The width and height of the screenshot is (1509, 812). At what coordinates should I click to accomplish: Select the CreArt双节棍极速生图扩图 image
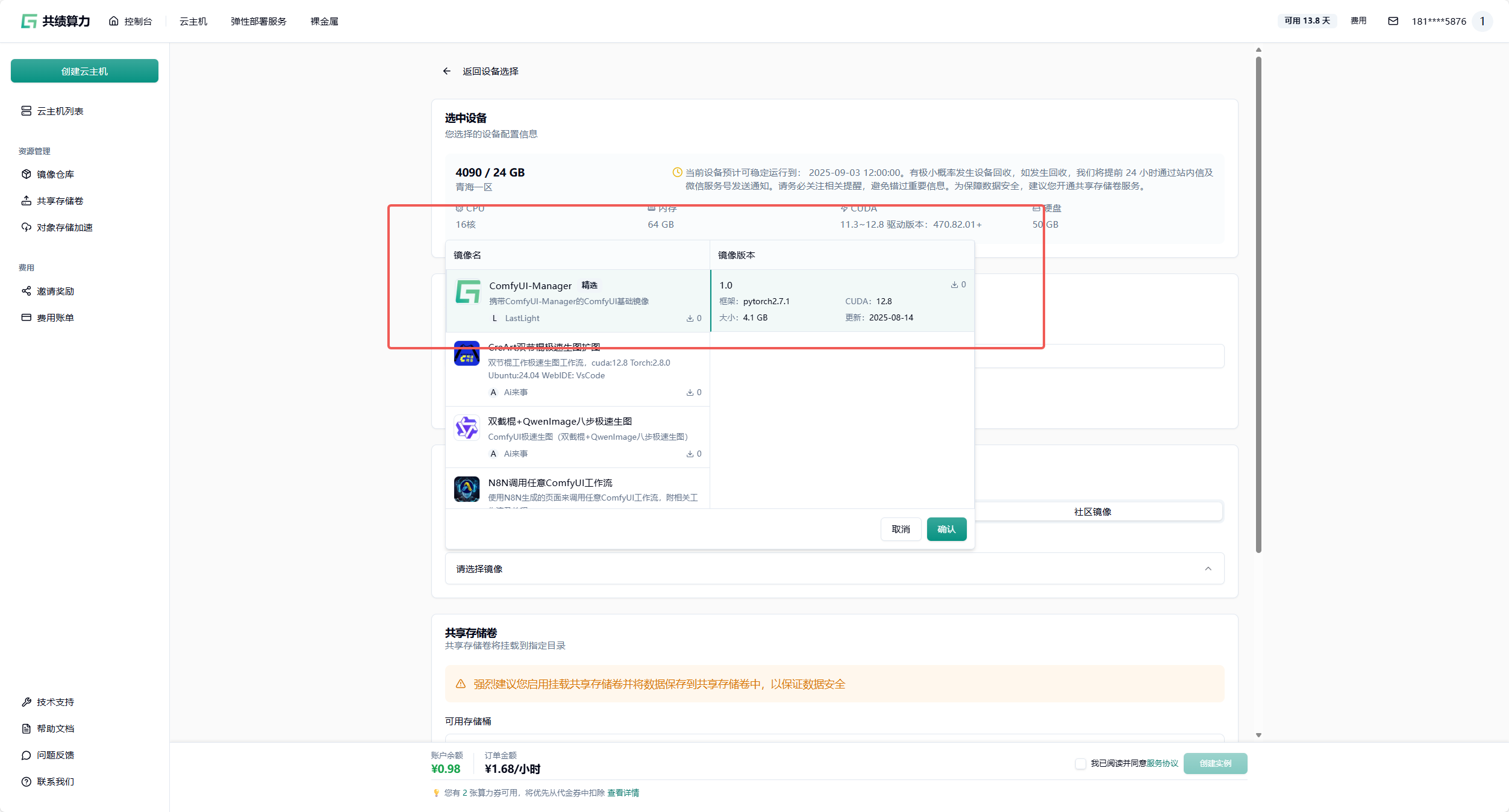pyautogui.click(x=578, y=369)
